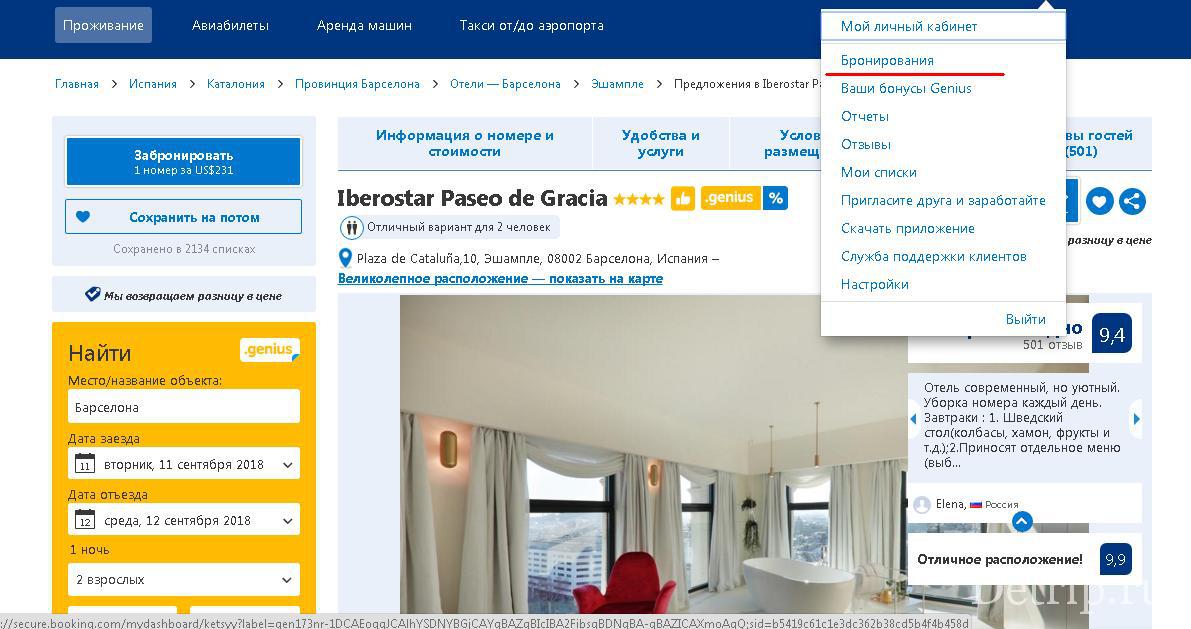
Task: Expand the "2 взрослых" guests dropdown
Action: pyautogui.click(x=184, y=579)
